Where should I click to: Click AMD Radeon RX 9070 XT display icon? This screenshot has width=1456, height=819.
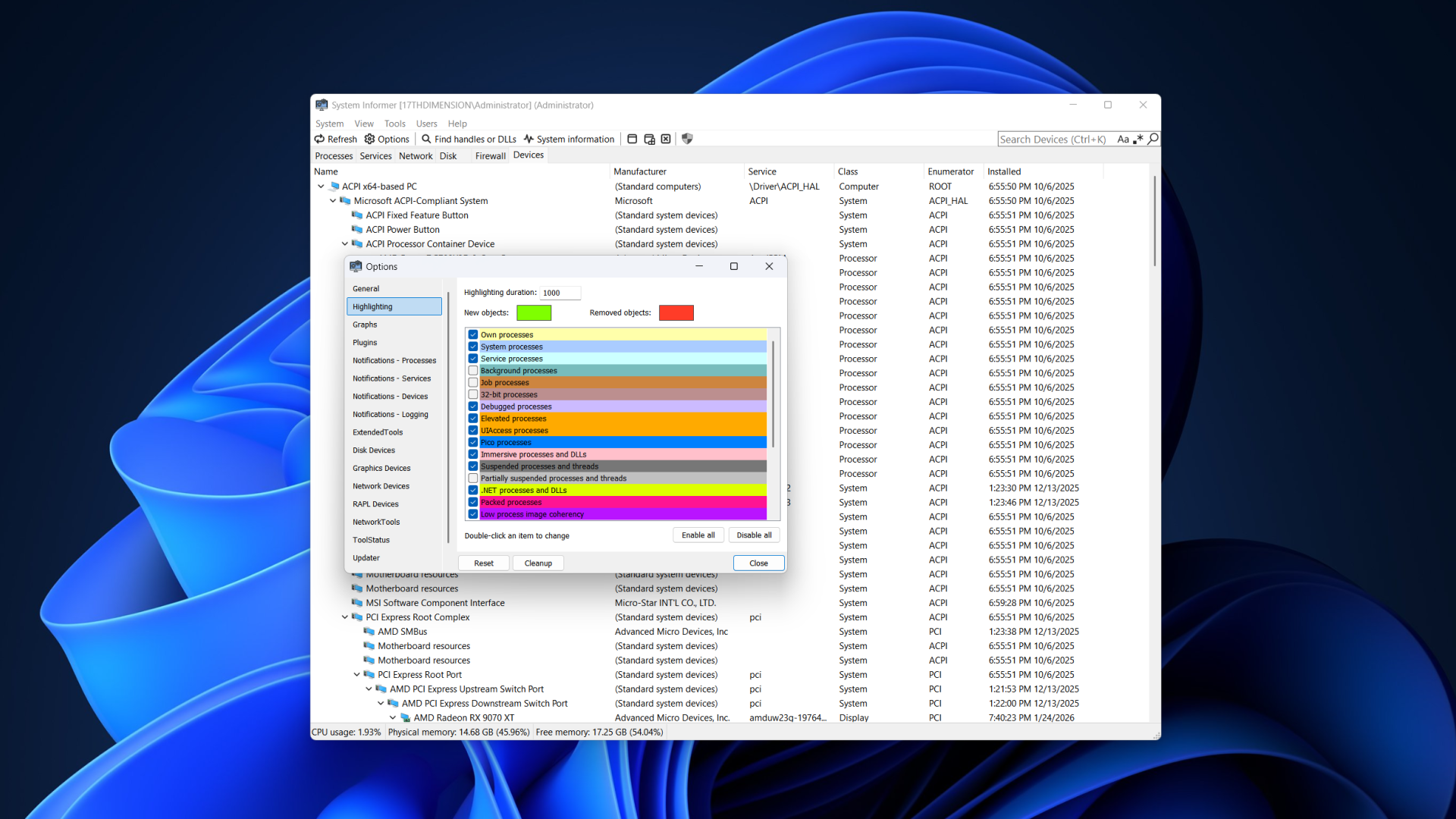pos(406,718)
